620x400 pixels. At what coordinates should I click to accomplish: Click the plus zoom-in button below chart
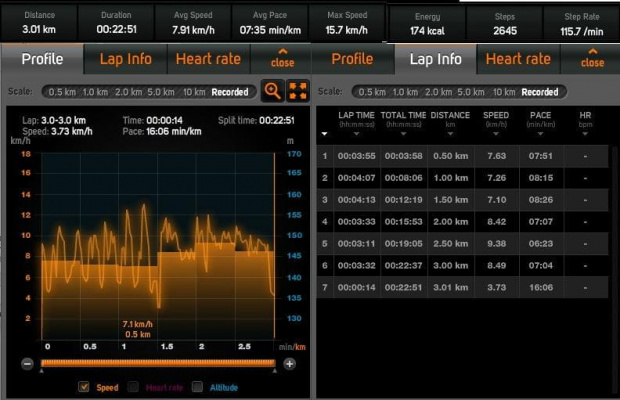[289, 363]
